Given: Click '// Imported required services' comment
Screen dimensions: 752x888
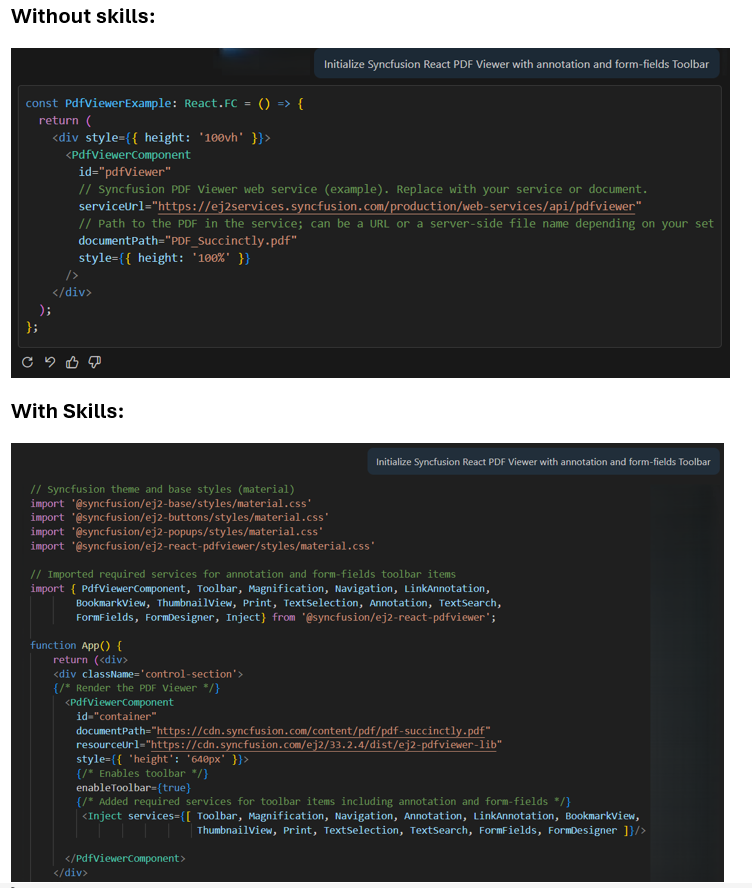Looking at the screenshot, I should pyautogui.click(x=243, y=574).
